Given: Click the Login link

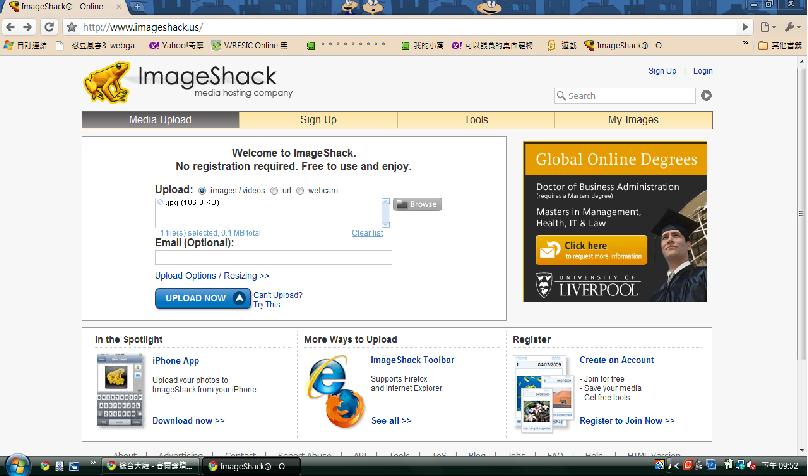Looking at the screenshot, I should [702, 71].
